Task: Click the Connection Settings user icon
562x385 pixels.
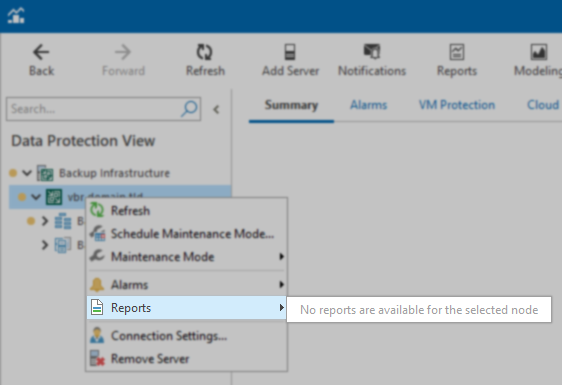Action: coord(97,335)
